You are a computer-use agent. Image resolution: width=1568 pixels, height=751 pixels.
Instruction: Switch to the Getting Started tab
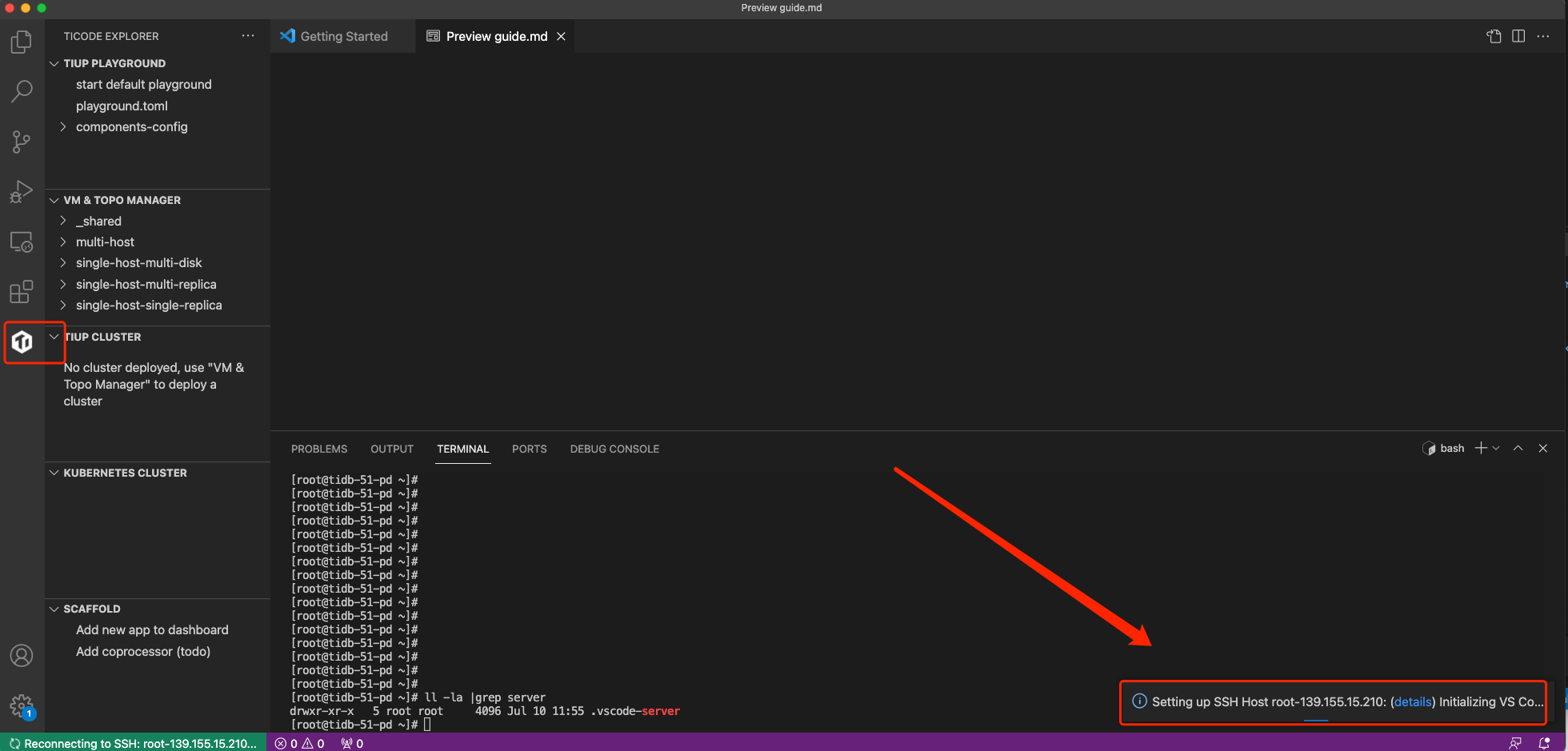[x=343, y=36]
